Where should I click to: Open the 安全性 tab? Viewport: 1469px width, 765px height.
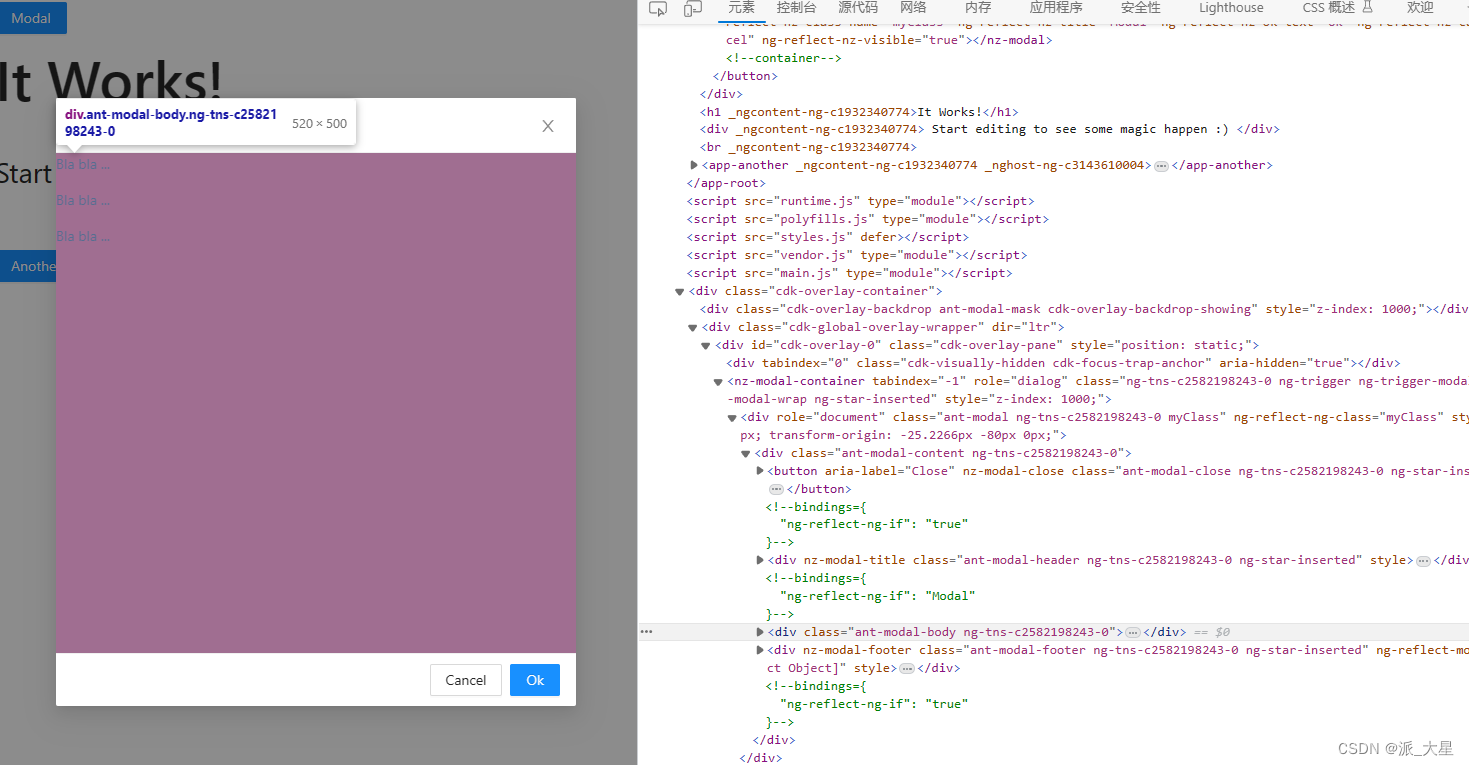coord(1141,8)
